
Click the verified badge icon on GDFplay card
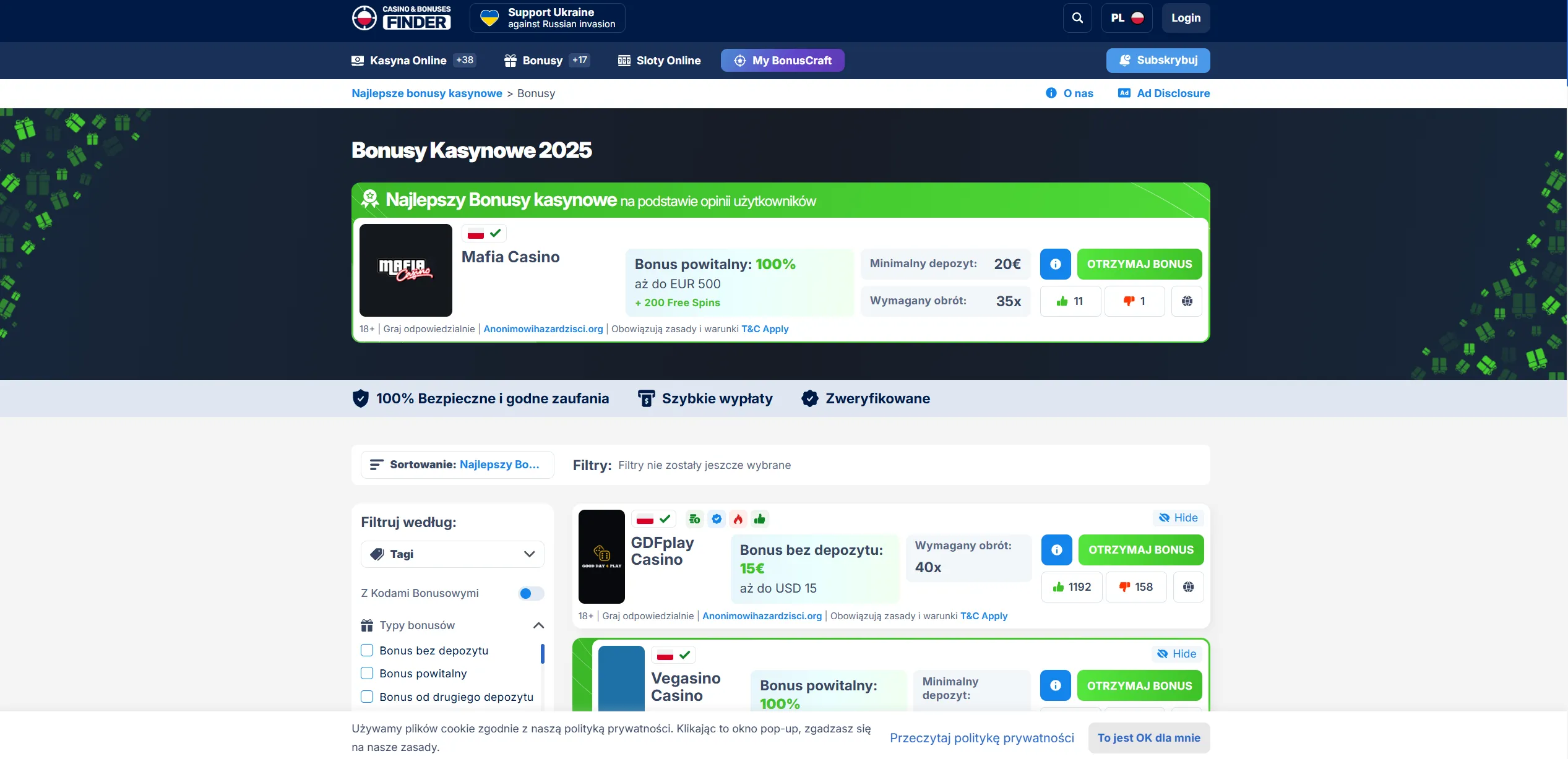pyautogui.click(x=717, y=519)
